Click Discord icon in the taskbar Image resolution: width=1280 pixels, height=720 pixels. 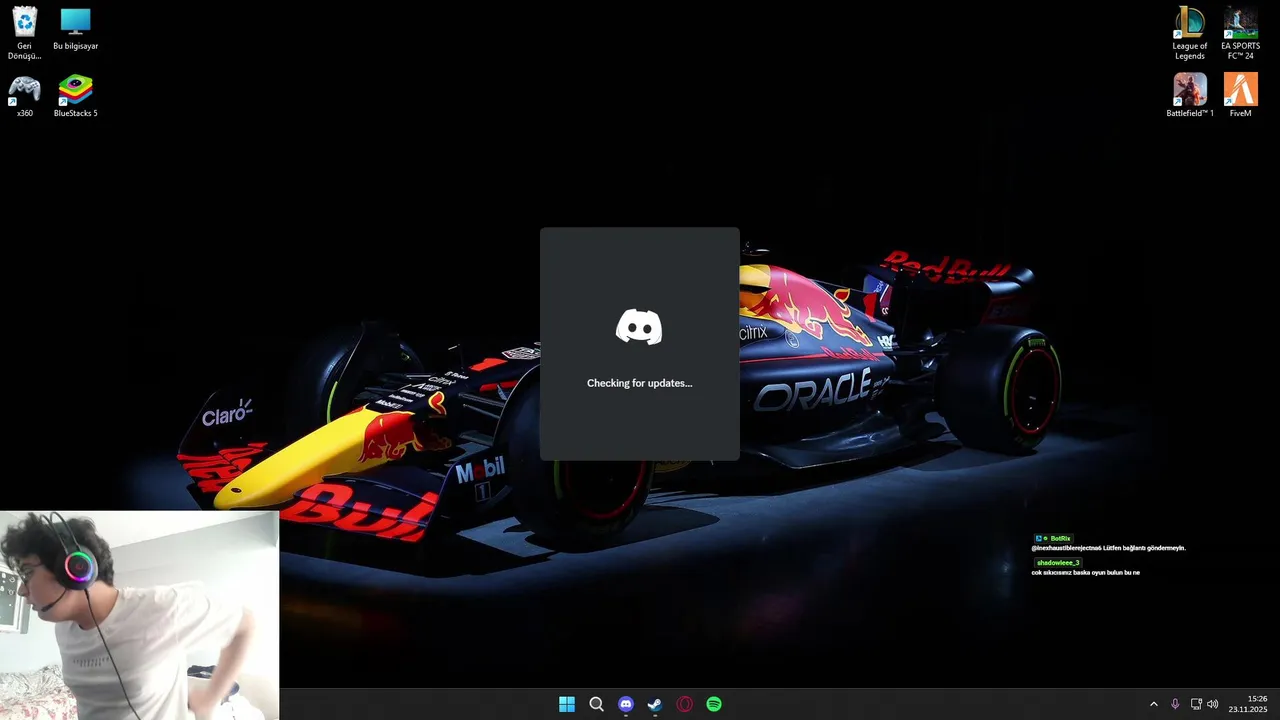click(x=626, y=704)
